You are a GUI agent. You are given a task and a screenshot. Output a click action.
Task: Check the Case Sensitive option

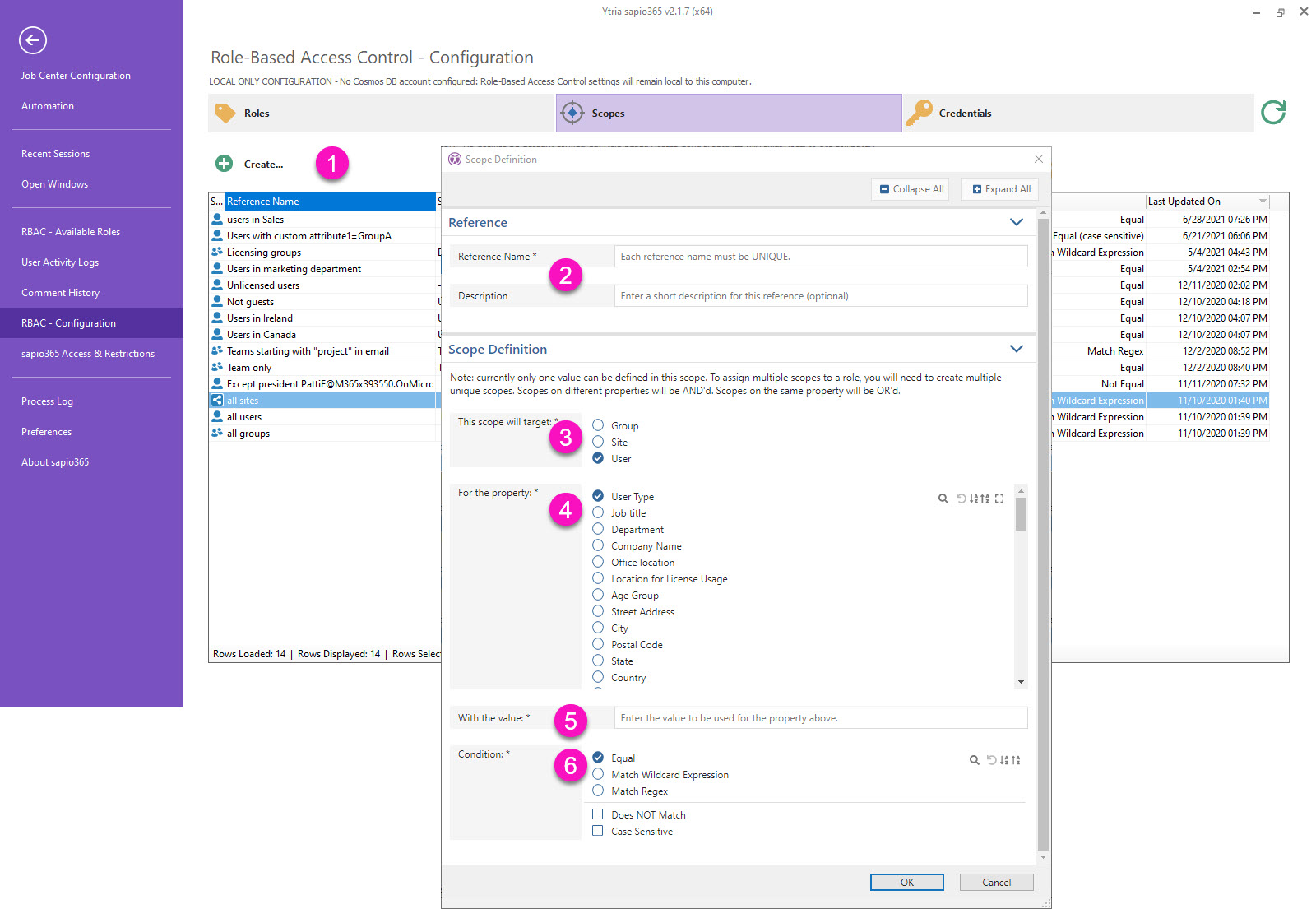[598, 831]
